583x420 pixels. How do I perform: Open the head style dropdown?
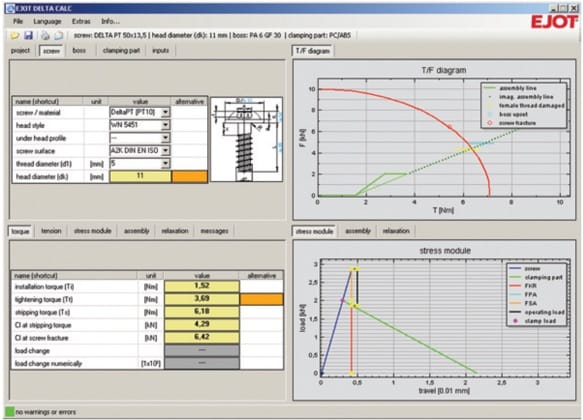166,125
